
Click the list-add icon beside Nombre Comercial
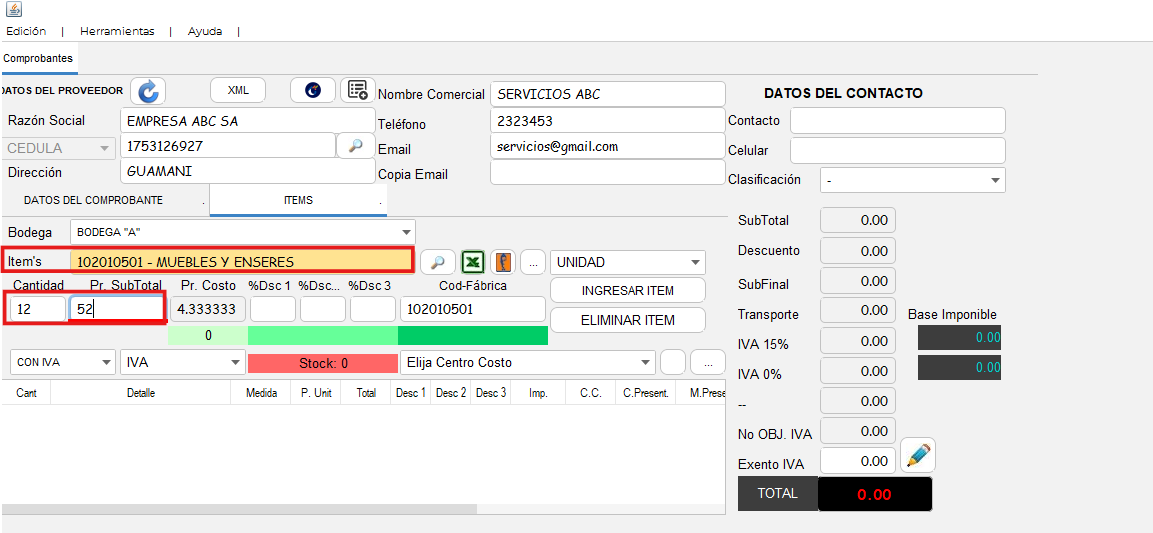357,90
